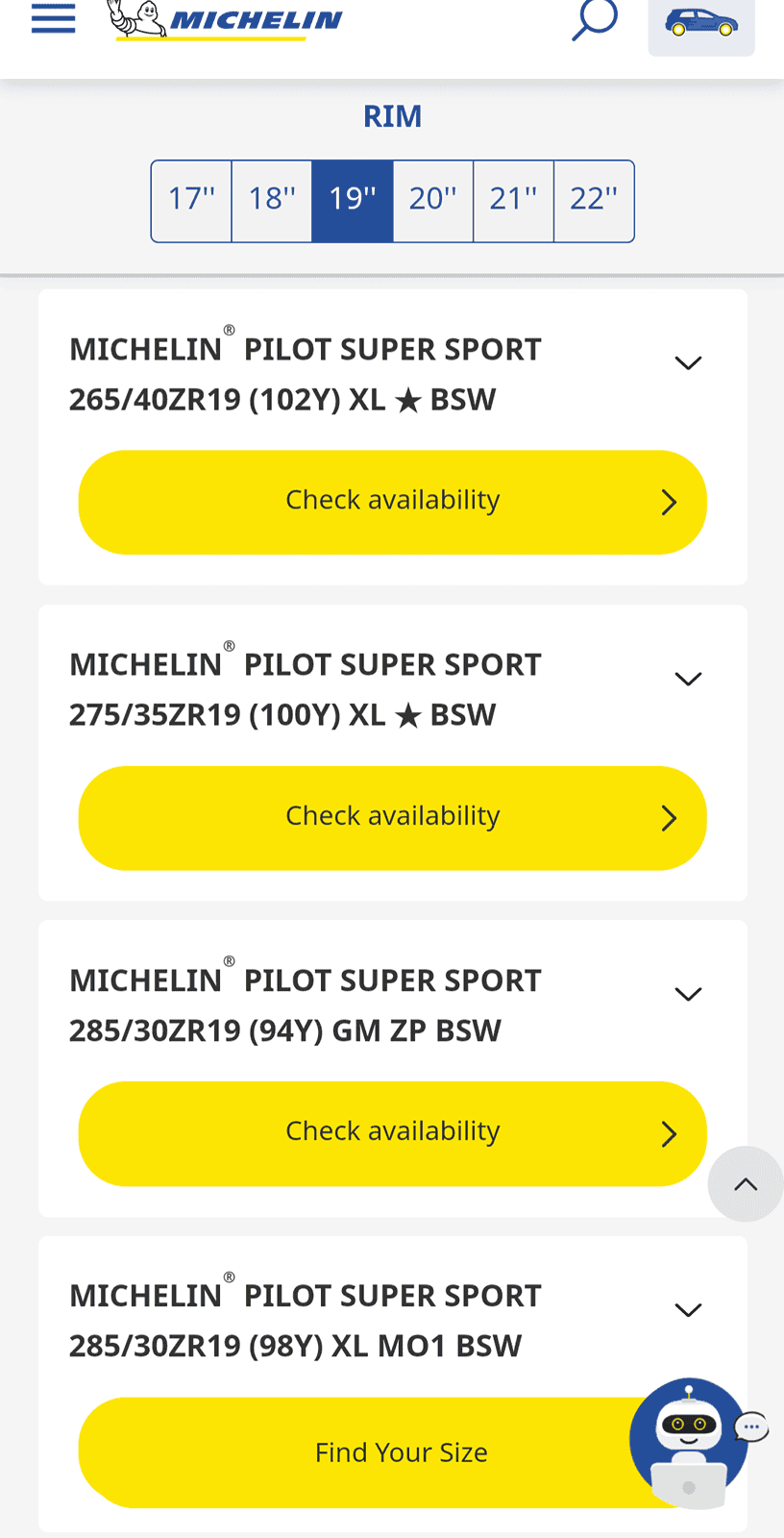This screenshot has width=784, height=1538.
Task: Click the Michelin logo
Action: coord(226,19)
